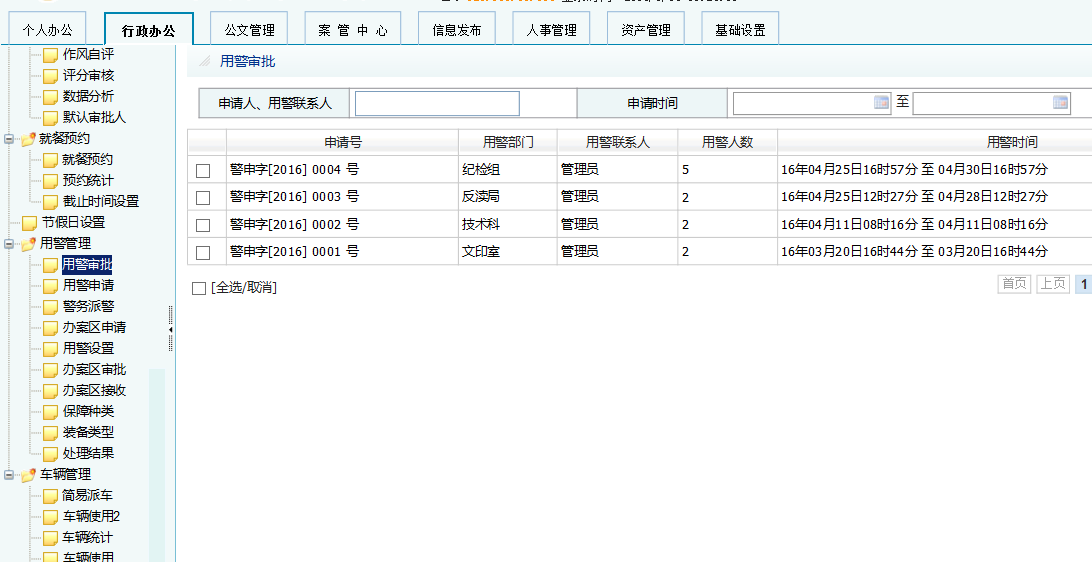Open calendar picker for application end date

tap(1060, 102)
